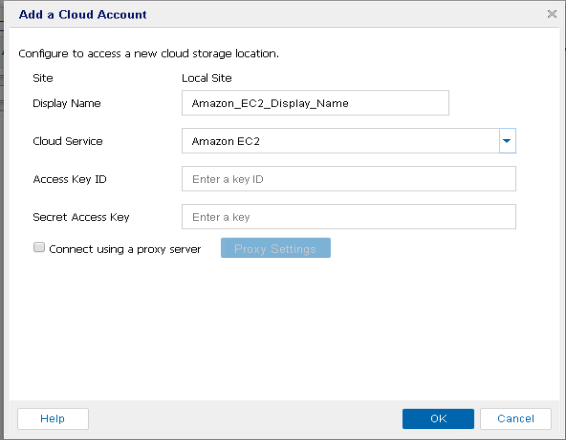Open the Help button

[x=53, y=419]
